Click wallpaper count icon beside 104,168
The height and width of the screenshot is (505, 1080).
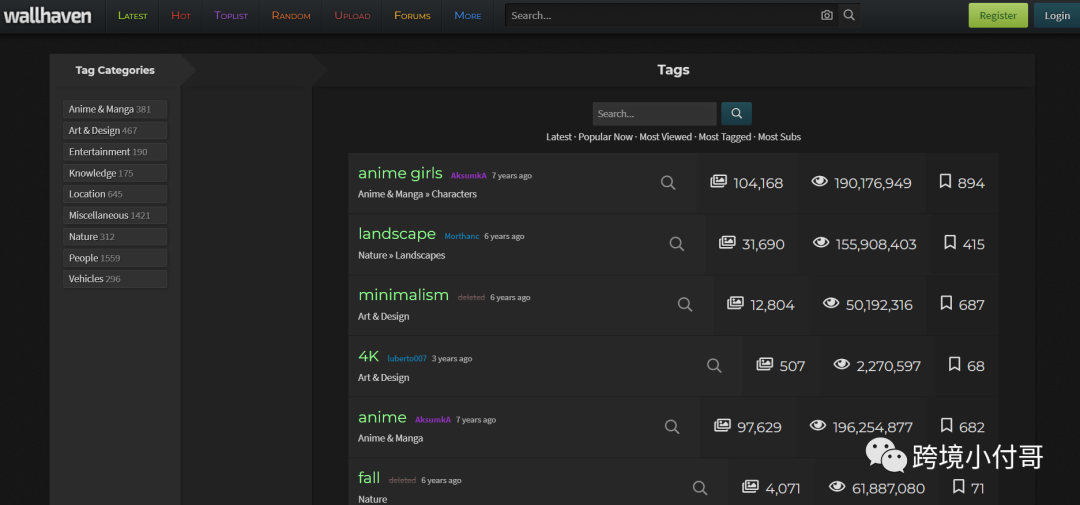(x=718, y=182)
